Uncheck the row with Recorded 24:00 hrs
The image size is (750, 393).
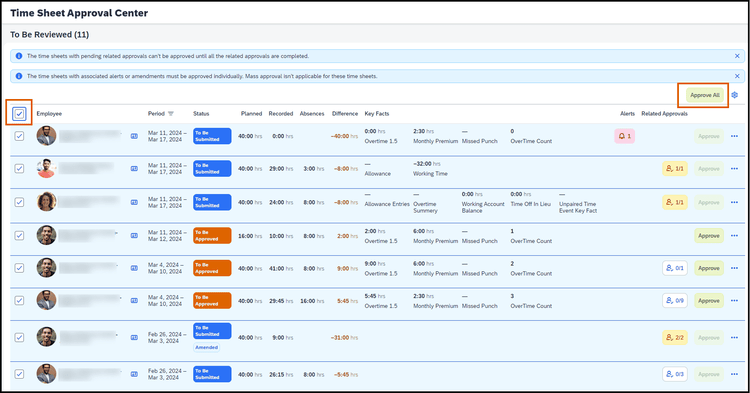[19, 202]
